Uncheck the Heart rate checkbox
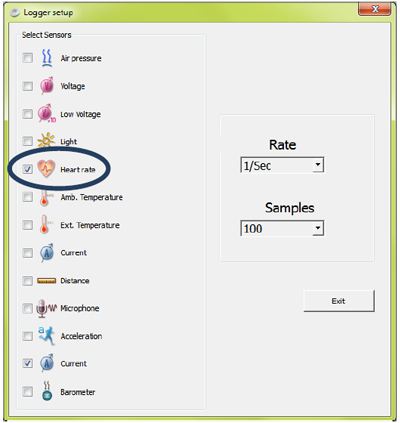400x423 pixels. 28,169
